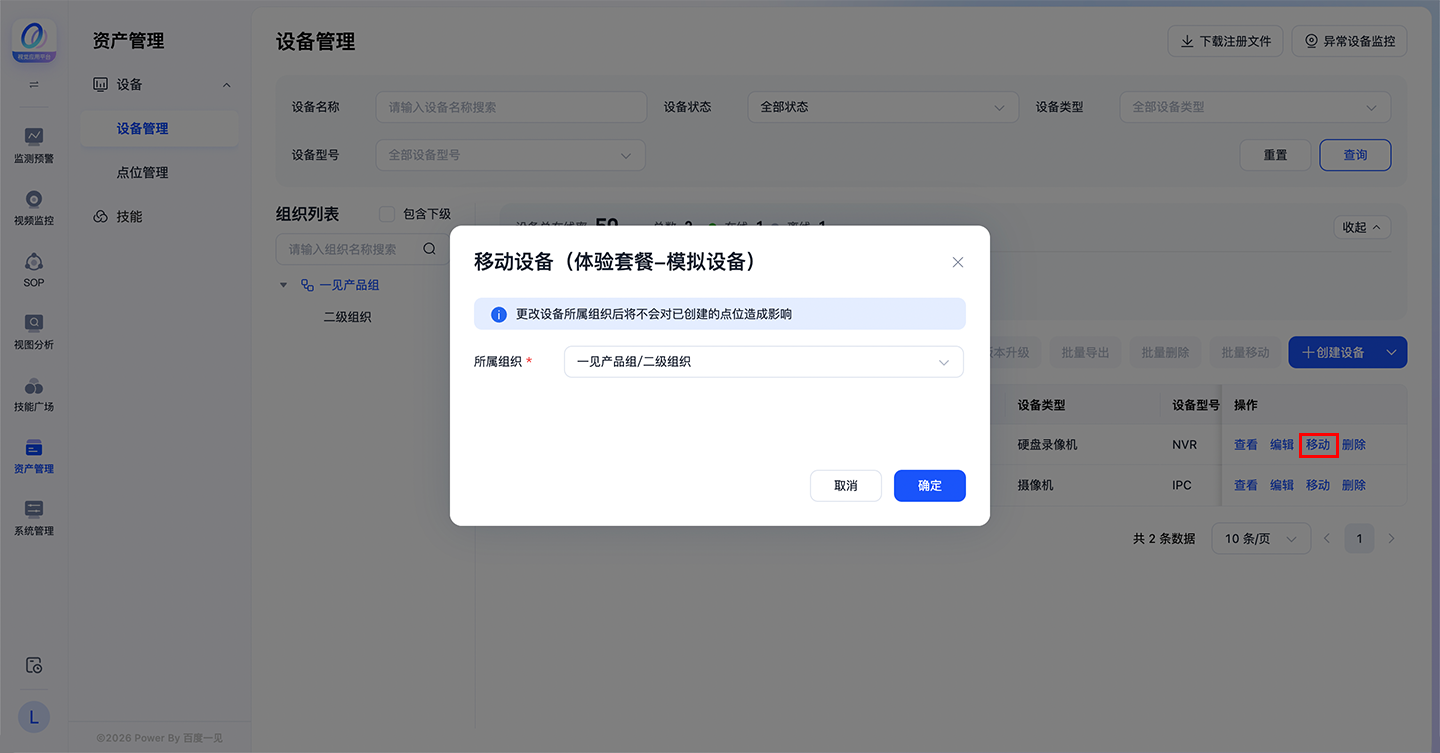Close the 移动设备 dialog

tap(958, 262)
